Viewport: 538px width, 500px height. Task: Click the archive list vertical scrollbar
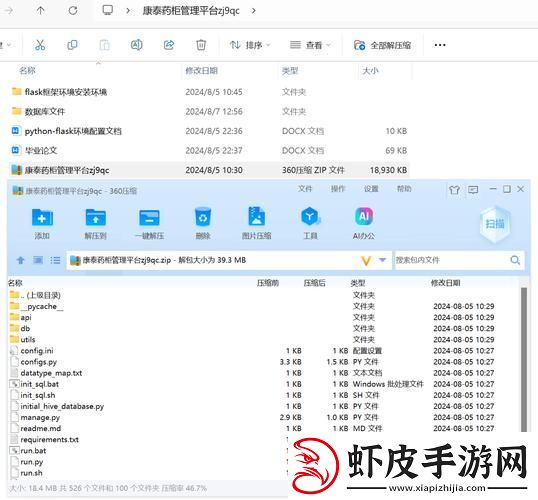click(524, 359)
